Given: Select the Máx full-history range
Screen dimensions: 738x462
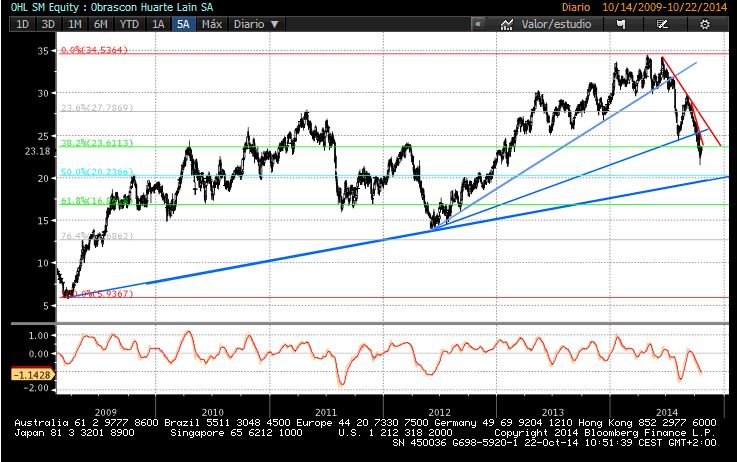Looking at the screenshot, I should click(x=211, y=24).
